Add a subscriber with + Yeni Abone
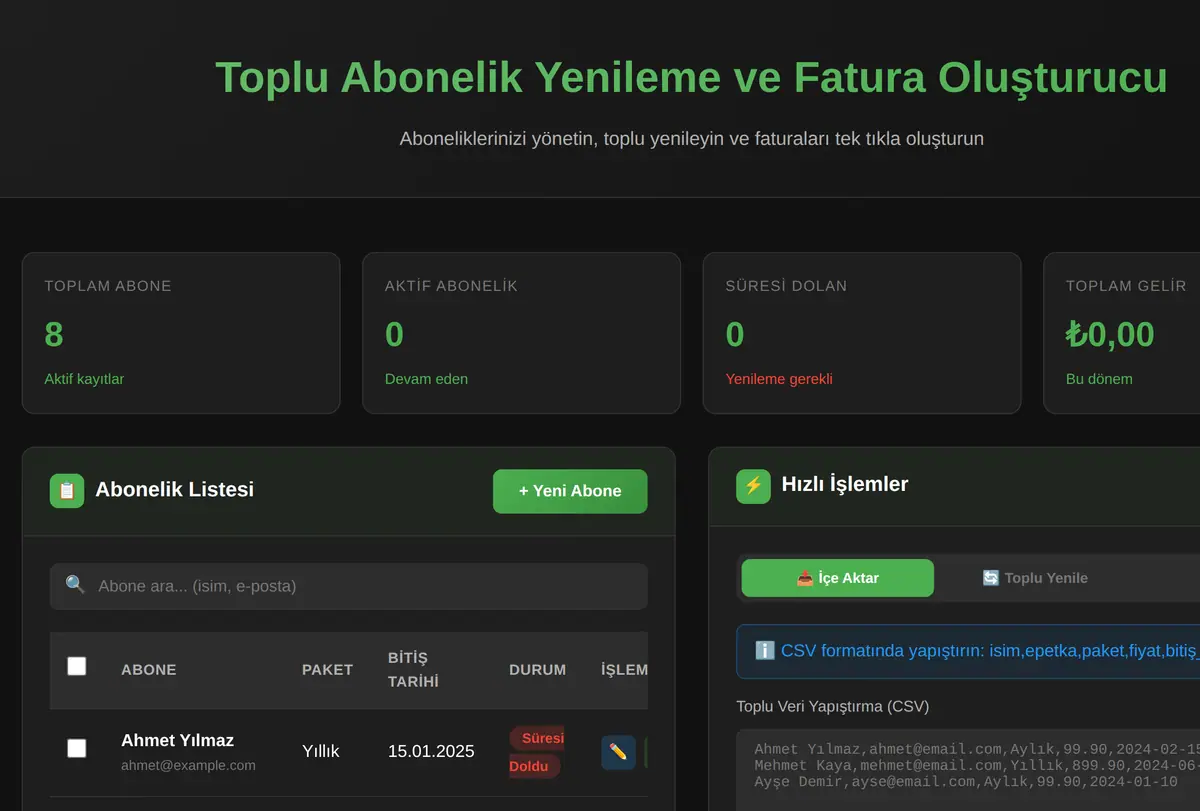The image size is (1200, 811). (570, 491)
